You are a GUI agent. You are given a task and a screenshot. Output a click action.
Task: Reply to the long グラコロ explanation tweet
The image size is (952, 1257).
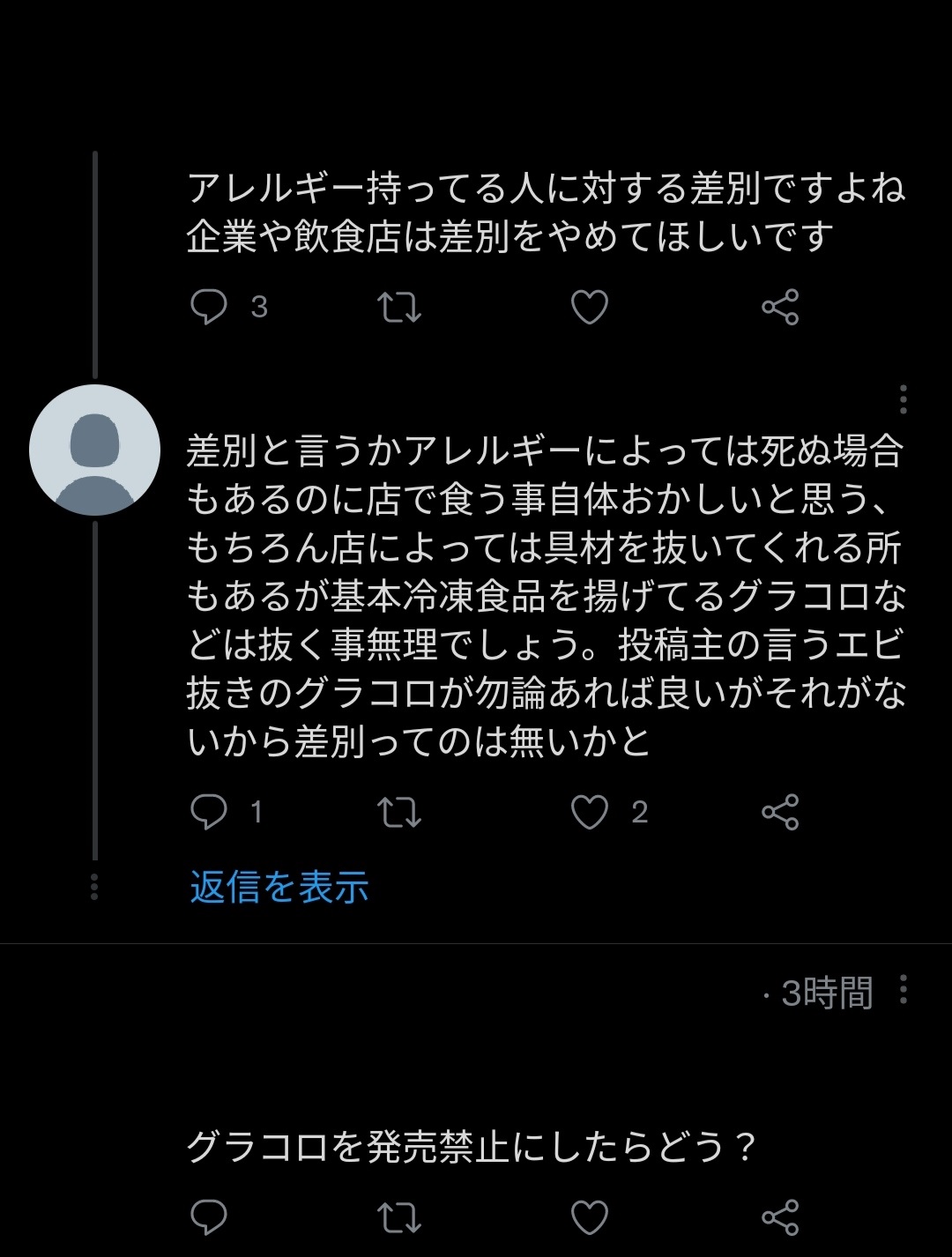click(x=210, y=812)
